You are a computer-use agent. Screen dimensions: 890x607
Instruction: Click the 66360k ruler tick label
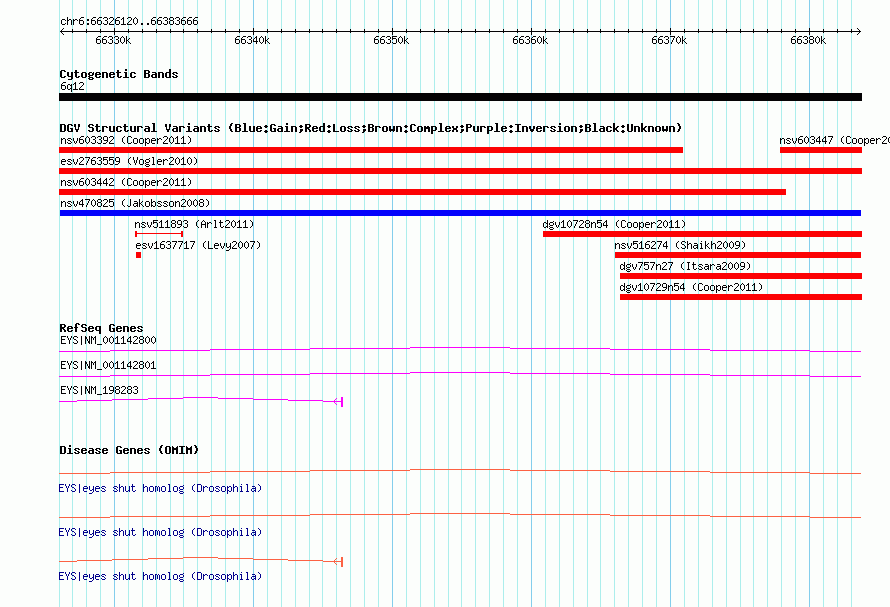coord(530,40)
